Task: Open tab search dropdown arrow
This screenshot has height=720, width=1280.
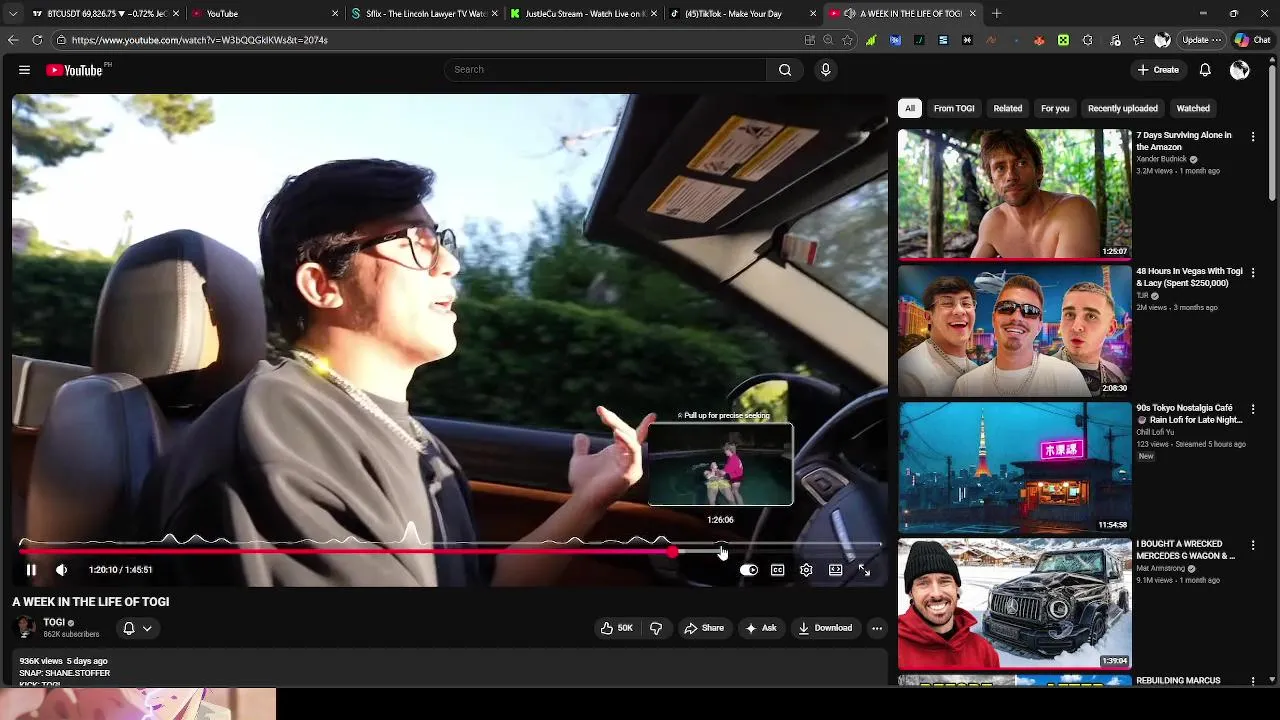Action: (x=12, y=14)
